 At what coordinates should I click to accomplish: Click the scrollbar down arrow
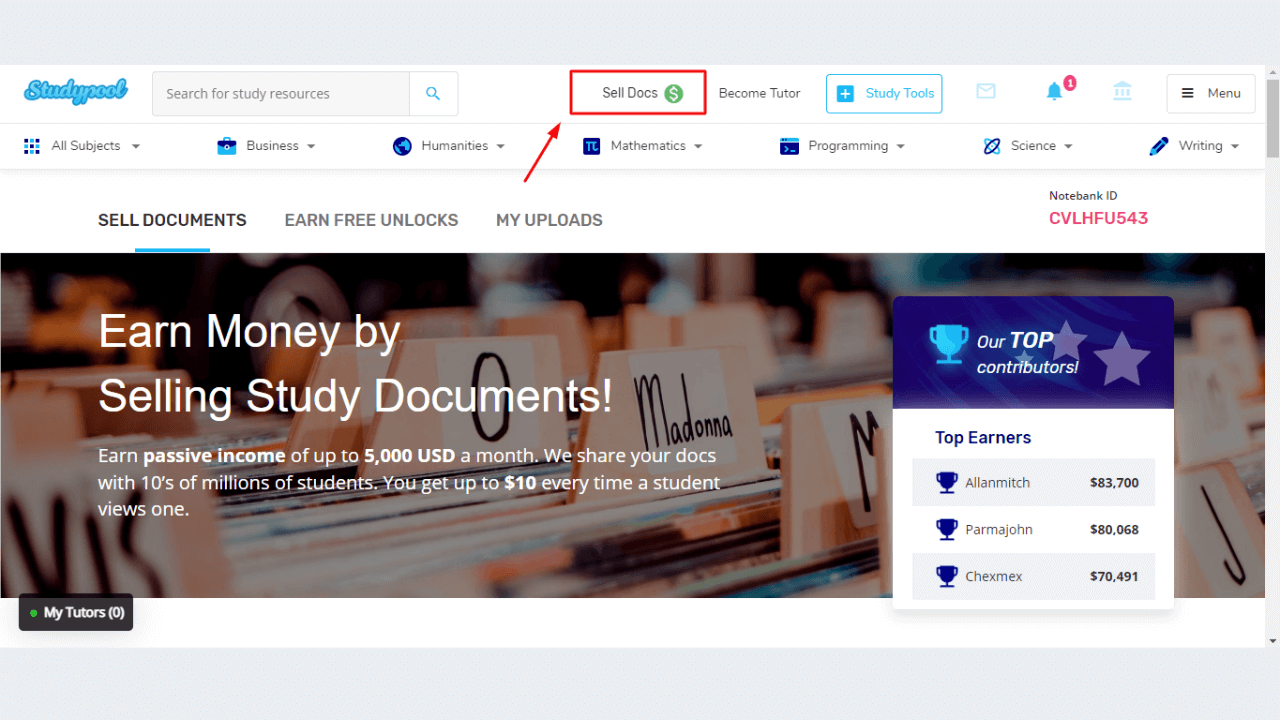[1272, 640]
